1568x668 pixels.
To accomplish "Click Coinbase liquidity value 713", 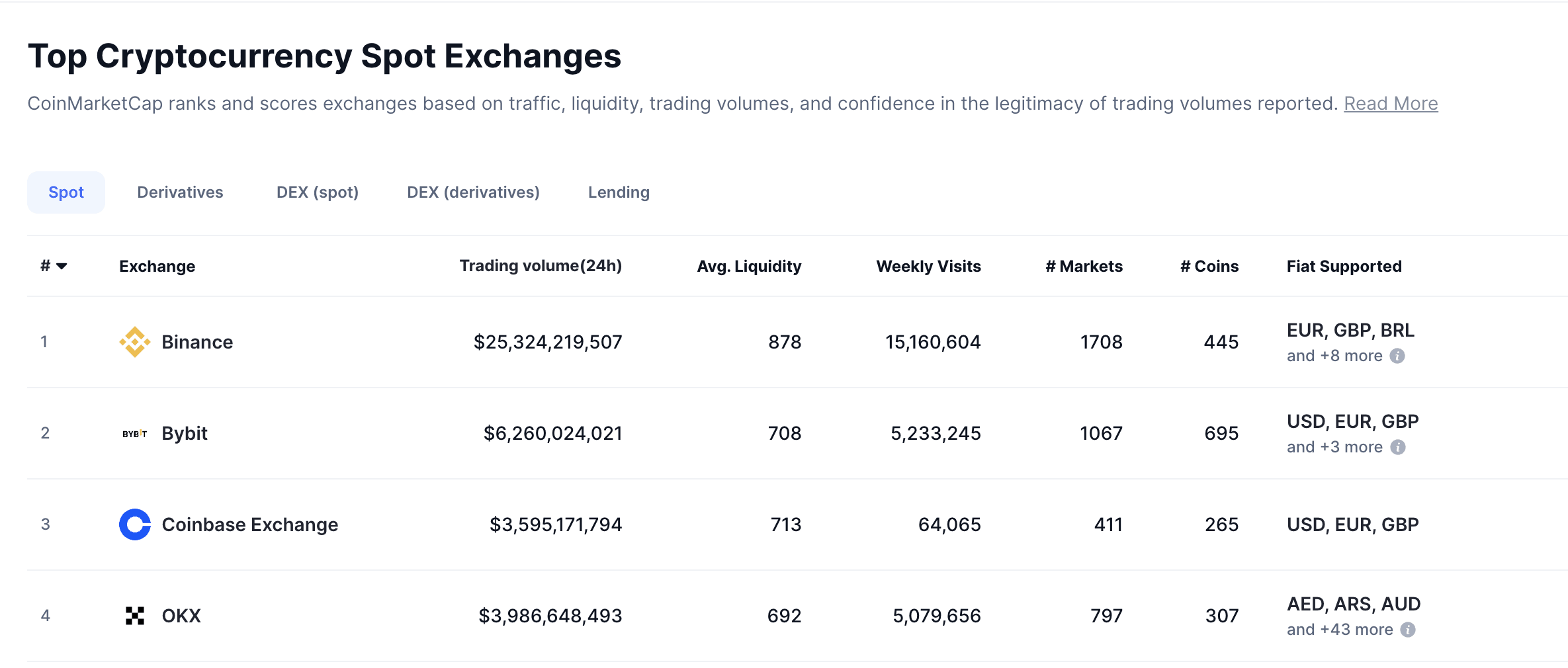I will click(786, 524).
